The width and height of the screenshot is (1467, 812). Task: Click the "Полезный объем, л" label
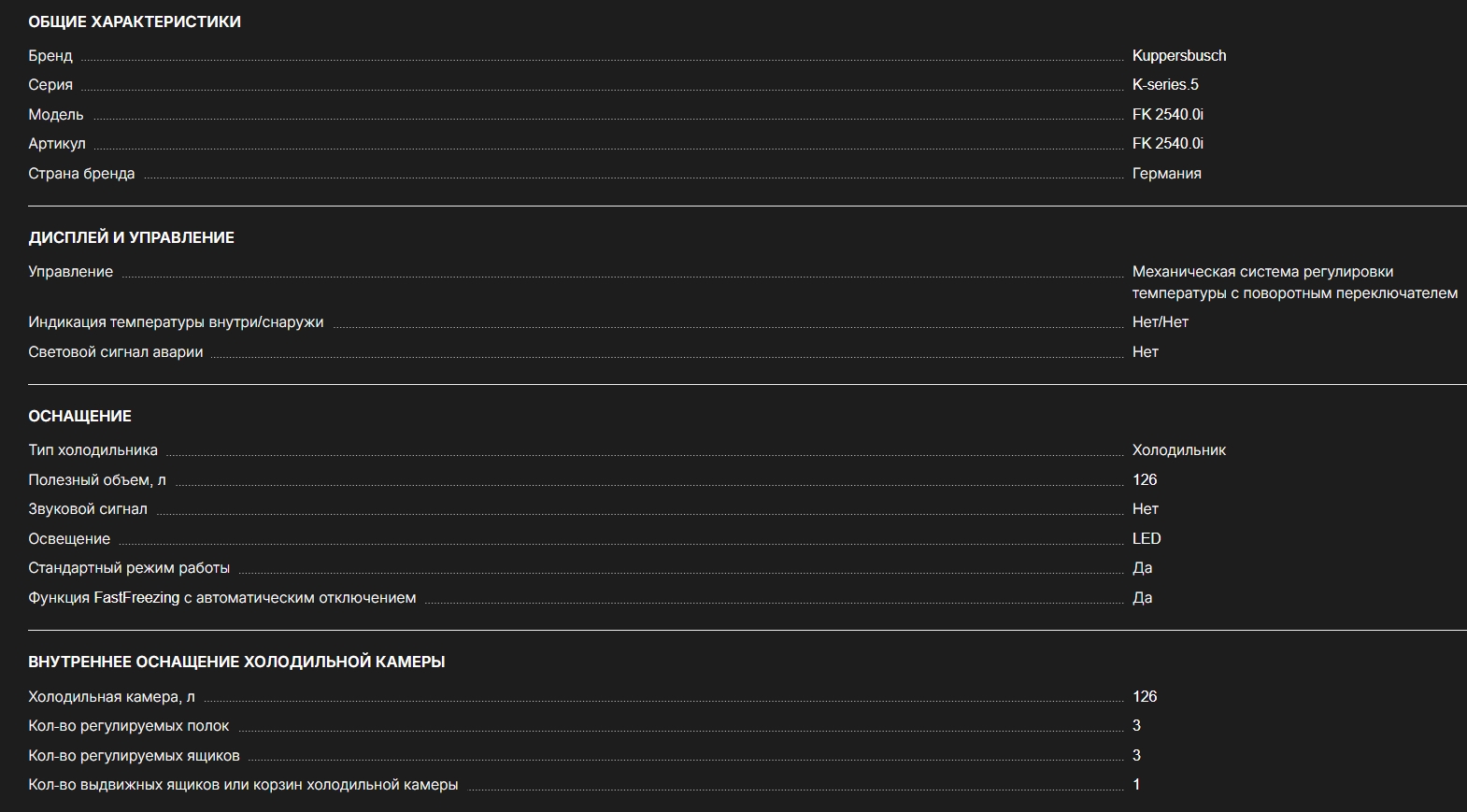click(x=97, y=479)
